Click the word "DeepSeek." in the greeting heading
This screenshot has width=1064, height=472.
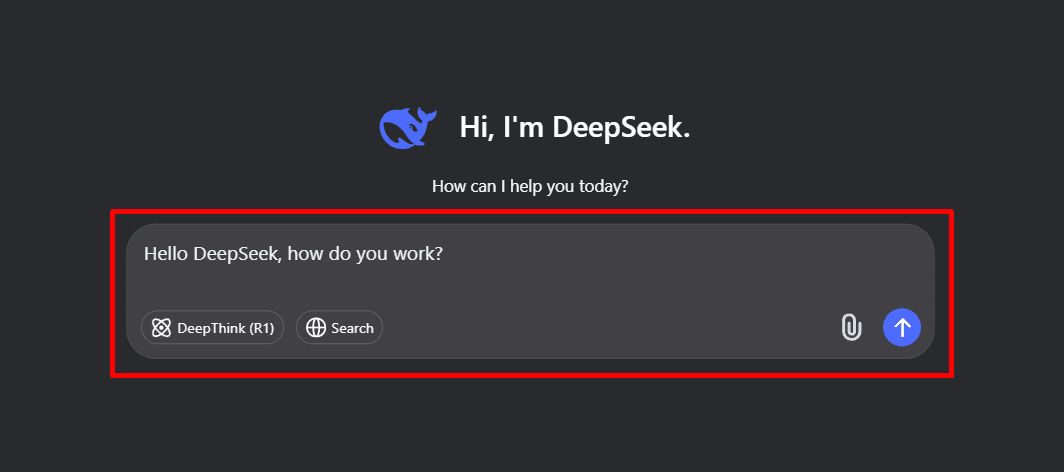pyautogui.click(x=621, y=127)
